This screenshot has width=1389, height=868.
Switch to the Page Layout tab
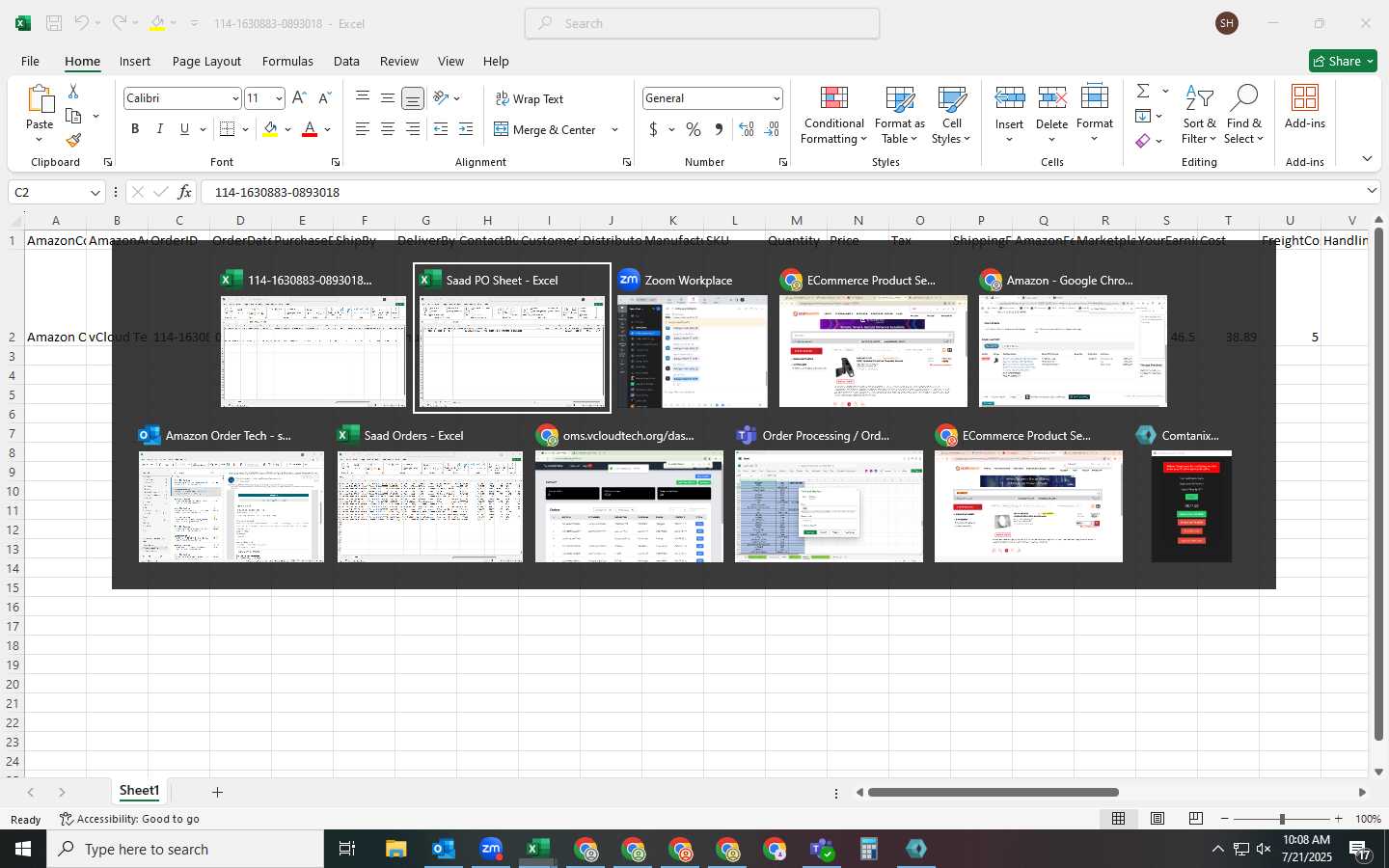point(206,61)
